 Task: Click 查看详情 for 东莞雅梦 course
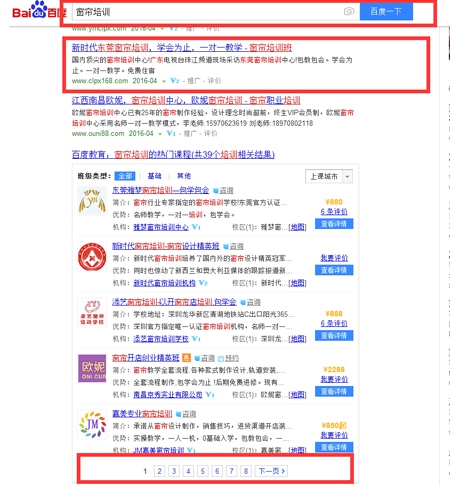[334, 224]
